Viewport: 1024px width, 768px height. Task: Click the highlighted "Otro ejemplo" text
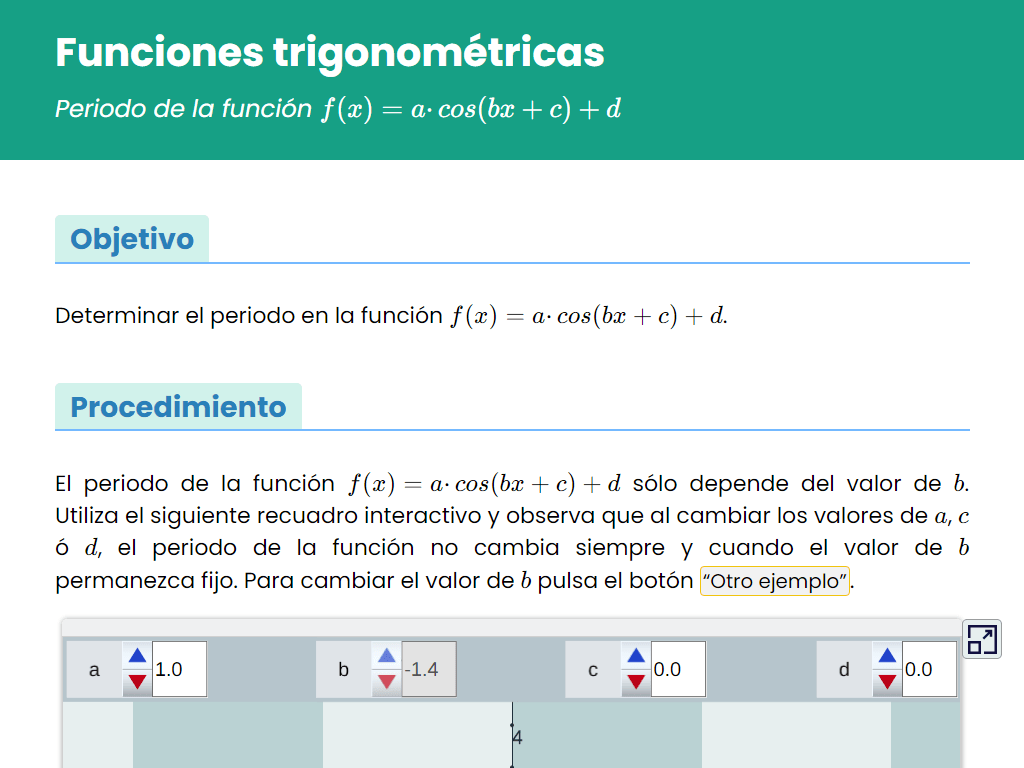pos(775,581)
